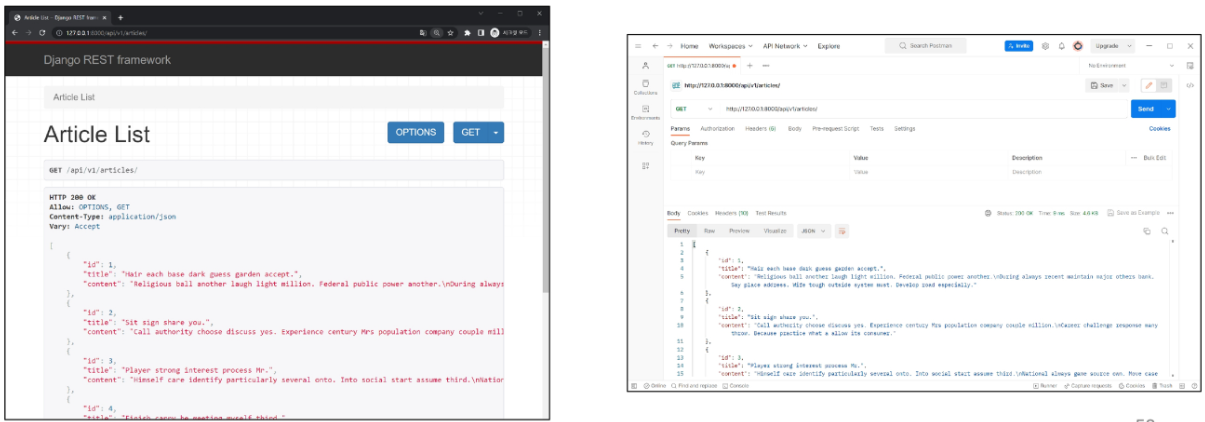Open the Cookies link under Send
1205x422 pixels.
click(x=1160, y=128)
